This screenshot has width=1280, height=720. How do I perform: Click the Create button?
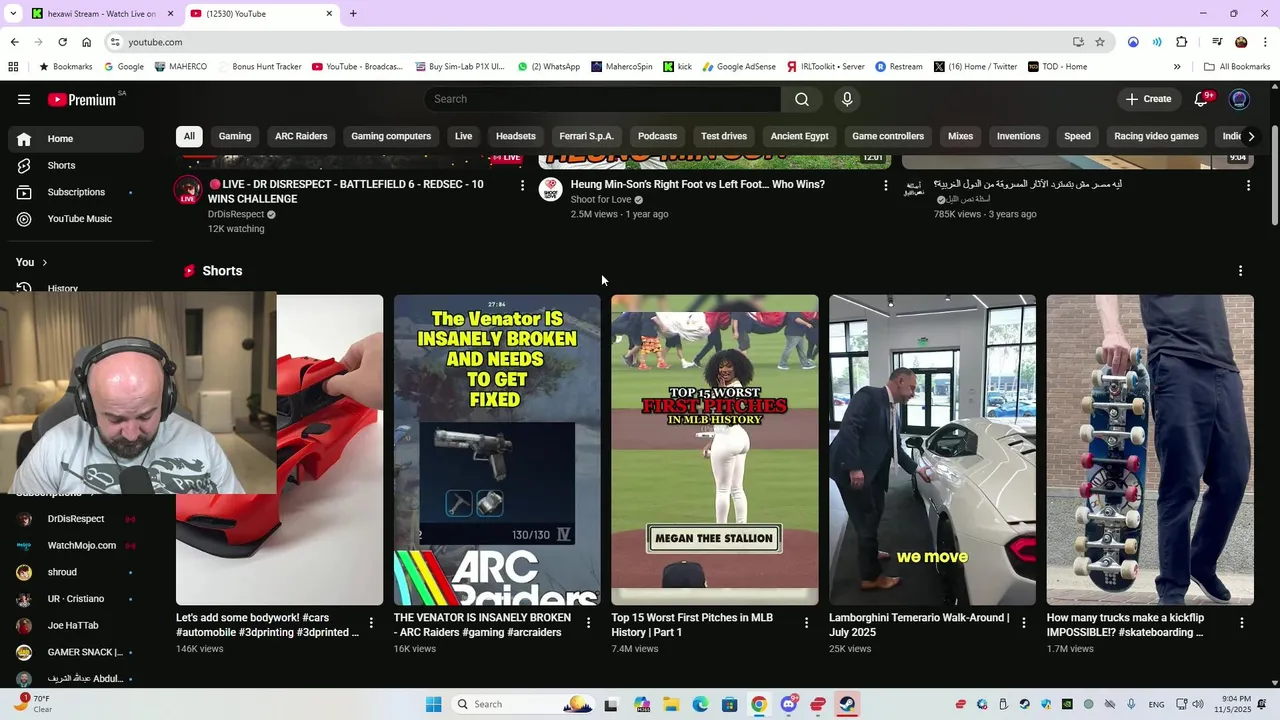[x=1148, y=99]
